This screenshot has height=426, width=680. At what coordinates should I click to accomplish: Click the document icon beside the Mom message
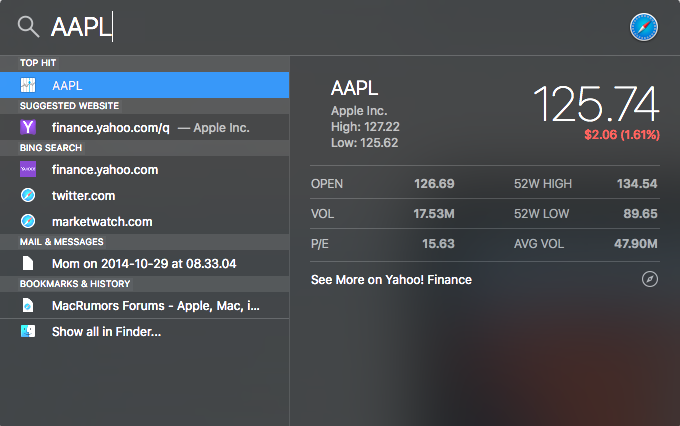(x=28, y=263)
